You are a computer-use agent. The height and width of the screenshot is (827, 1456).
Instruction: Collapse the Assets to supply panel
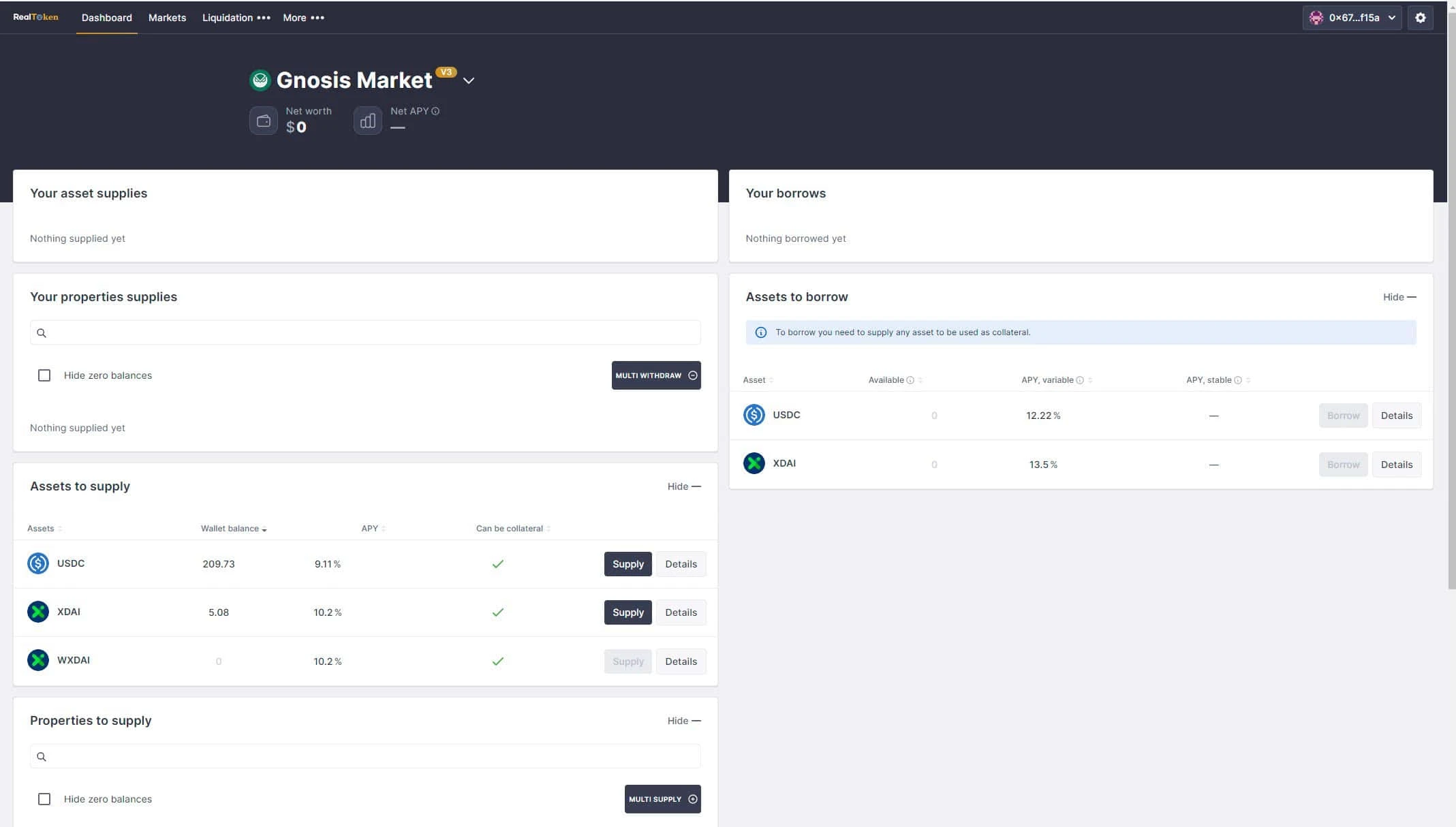(684, 486)
